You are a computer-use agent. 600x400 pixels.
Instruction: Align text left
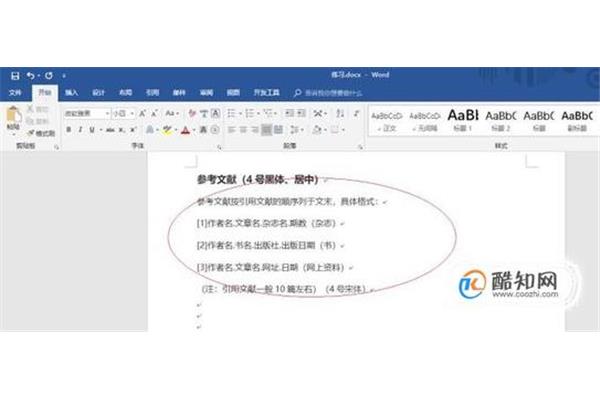(x=231, y=130)
